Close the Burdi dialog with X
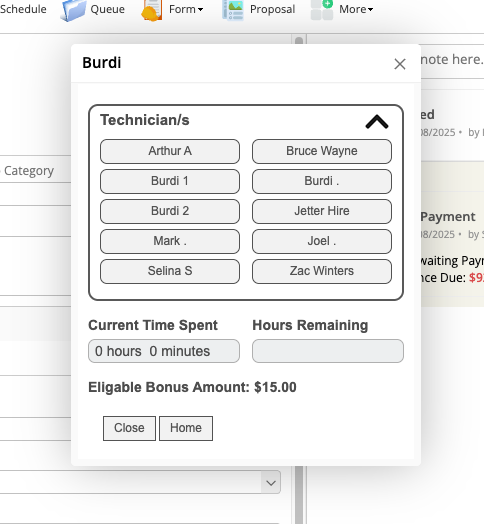 click(400, 64)
